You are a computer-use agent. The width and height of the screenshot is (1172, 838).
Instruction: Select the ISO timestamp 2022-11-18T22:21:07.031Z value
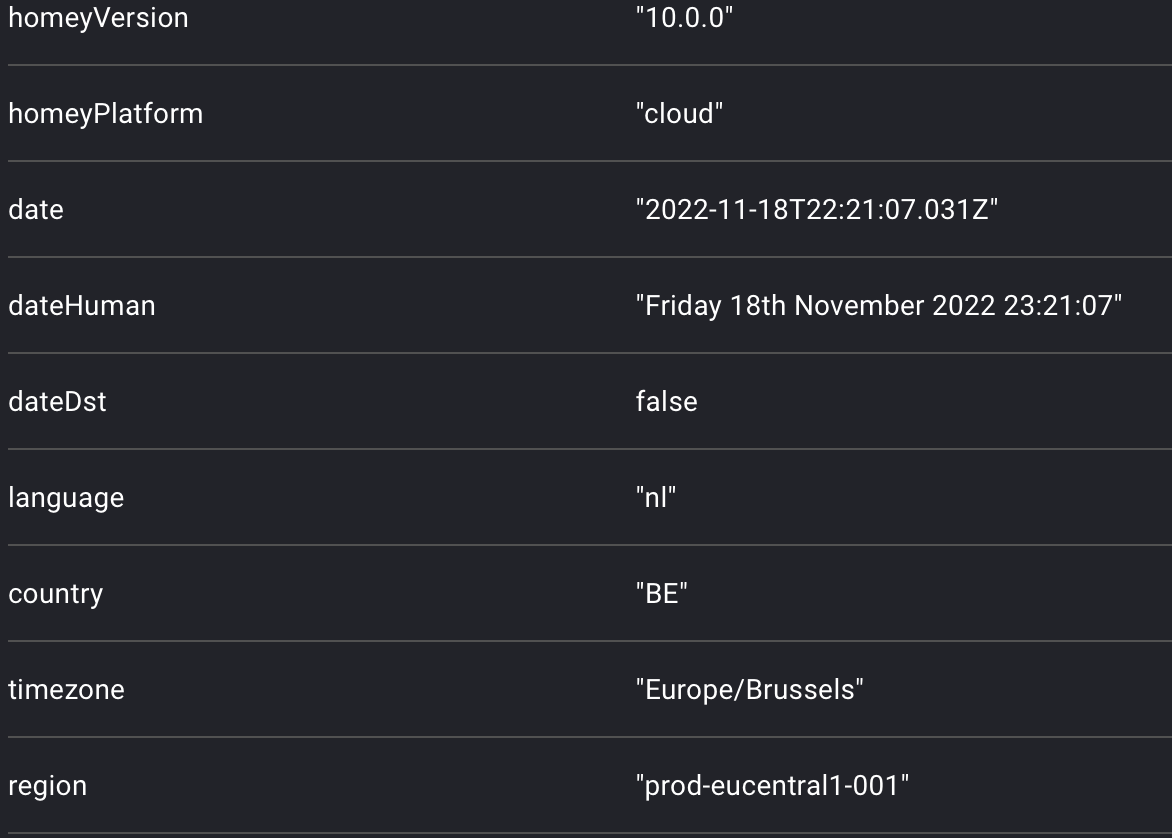point(817,210)
